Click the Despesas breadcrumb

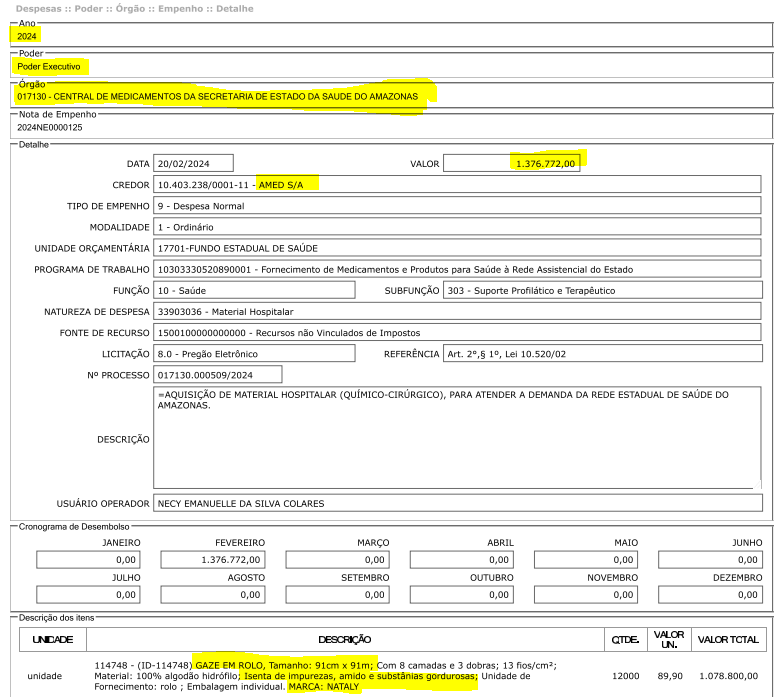point(39,9)
